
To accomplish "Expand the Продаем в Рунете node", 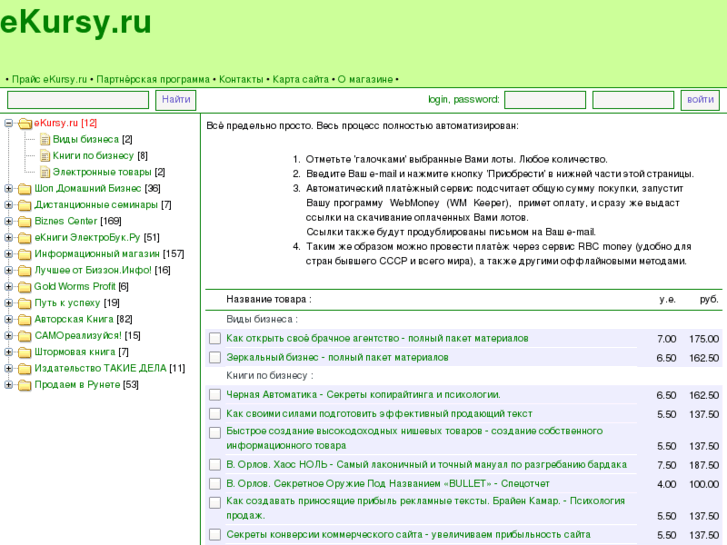I will pos(8,385).
